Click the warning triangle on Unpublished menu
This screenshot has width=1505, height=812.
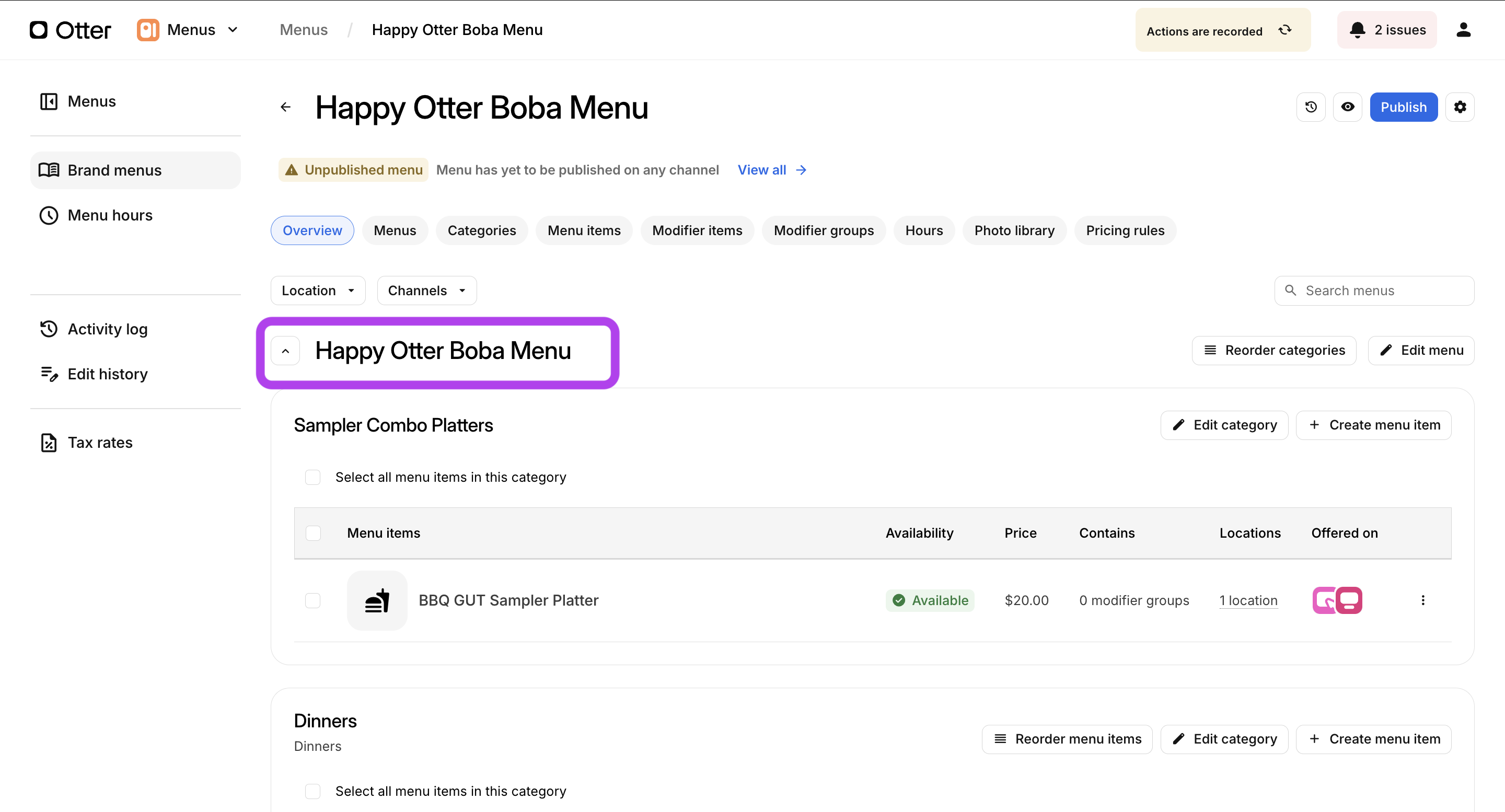(x=292, y=170)
